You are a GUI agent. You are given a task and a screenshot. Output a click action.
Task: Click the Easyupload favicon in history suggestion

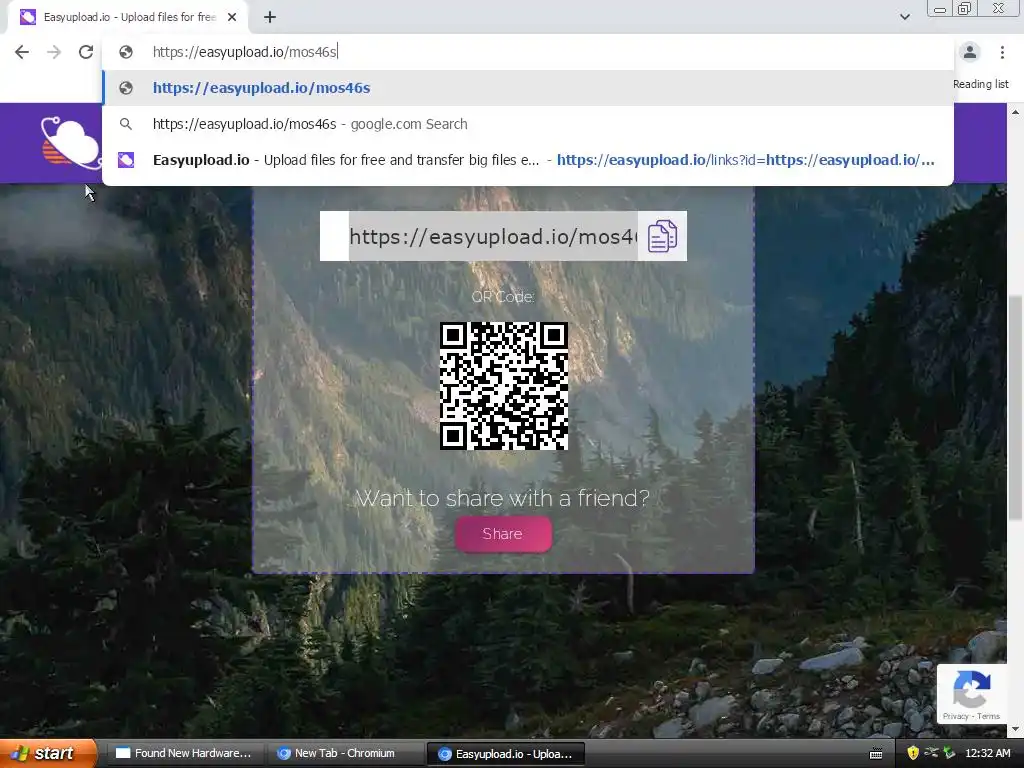tap(126, 160)
